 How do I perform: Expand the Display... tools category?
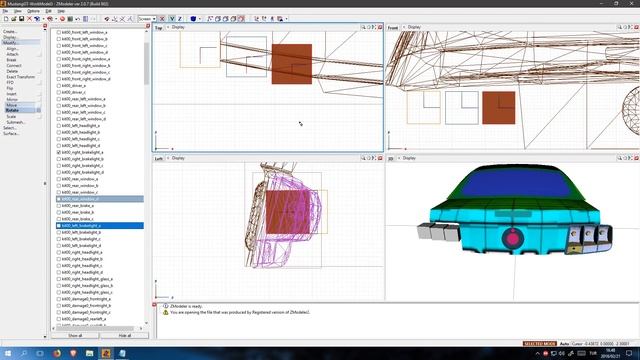click(x=10, y=37)
